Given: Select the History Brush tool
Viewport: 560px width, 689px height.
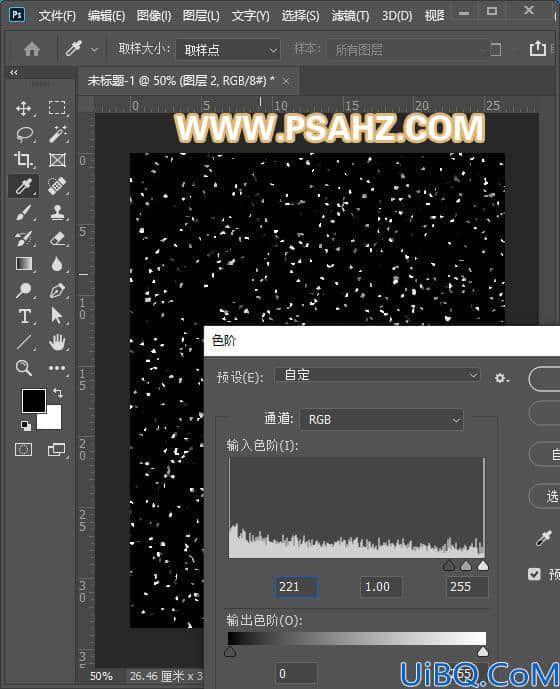Looking at the screenshot, I should [23, 239].
